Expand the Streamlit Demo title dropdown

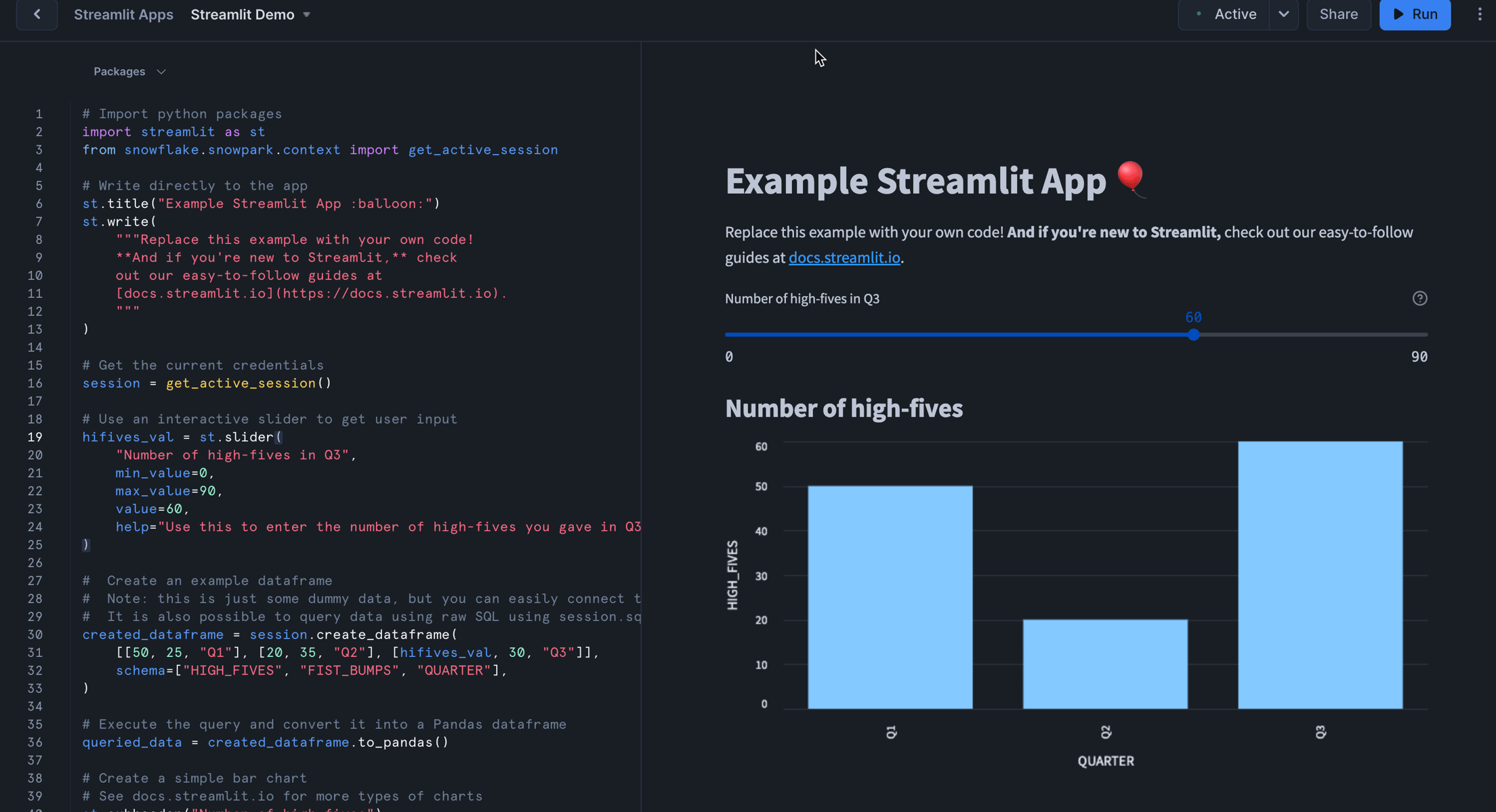pyautogui.click(x=306, y=14)
